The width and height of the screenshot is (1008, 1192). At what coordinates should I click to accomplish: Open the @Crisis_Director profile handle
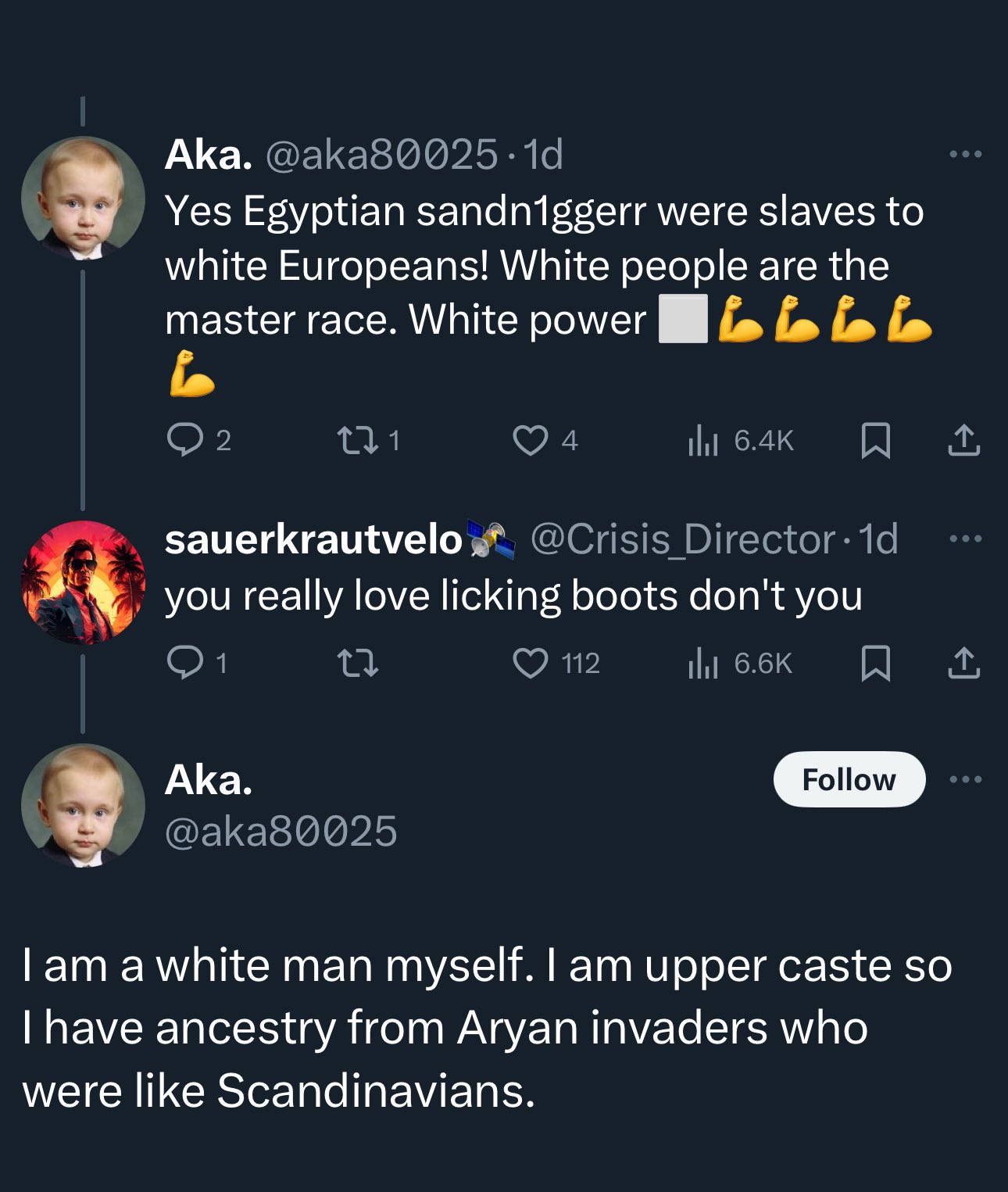tap(683, 539)
